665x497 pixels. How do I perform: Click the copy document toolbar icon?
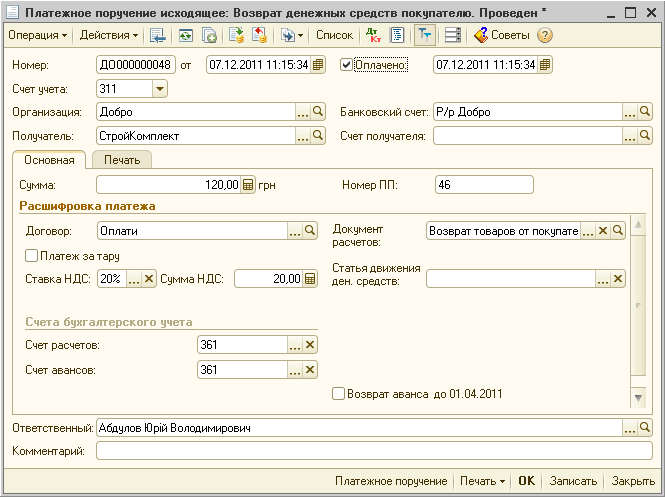pos(209,35)
